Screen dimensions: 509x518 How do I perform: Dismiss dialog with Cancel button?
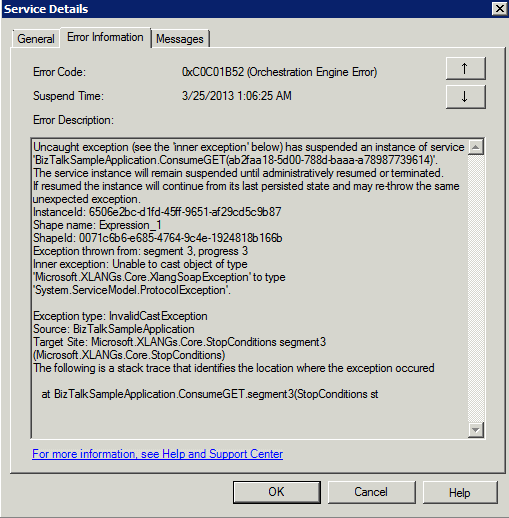[371, 492]
